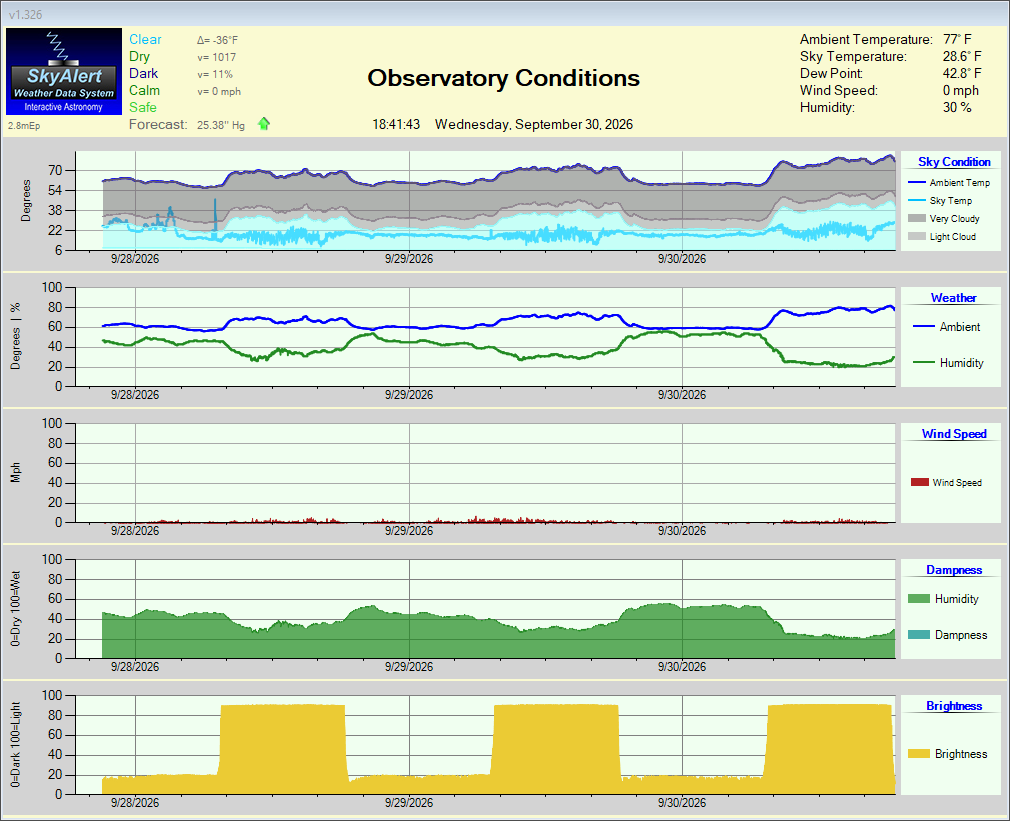This screenshot has width=1010, height=821.
Task: Click the Wind Speed chart plot
Action: point(486,473)
